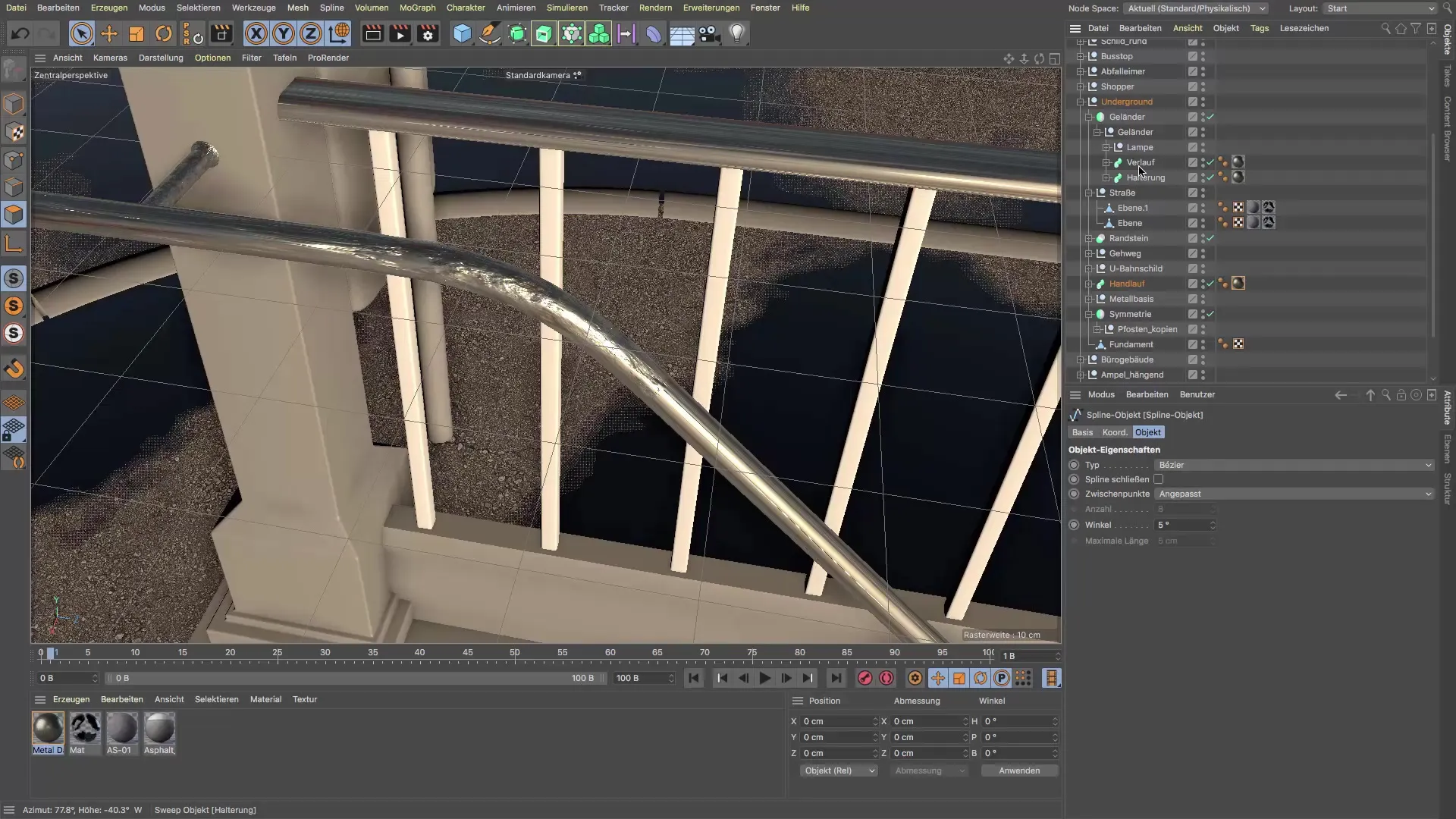The height and width of the screenshot is (819, 1456).
Task: Toggle the X axis lock
Action: click(256, 33)
